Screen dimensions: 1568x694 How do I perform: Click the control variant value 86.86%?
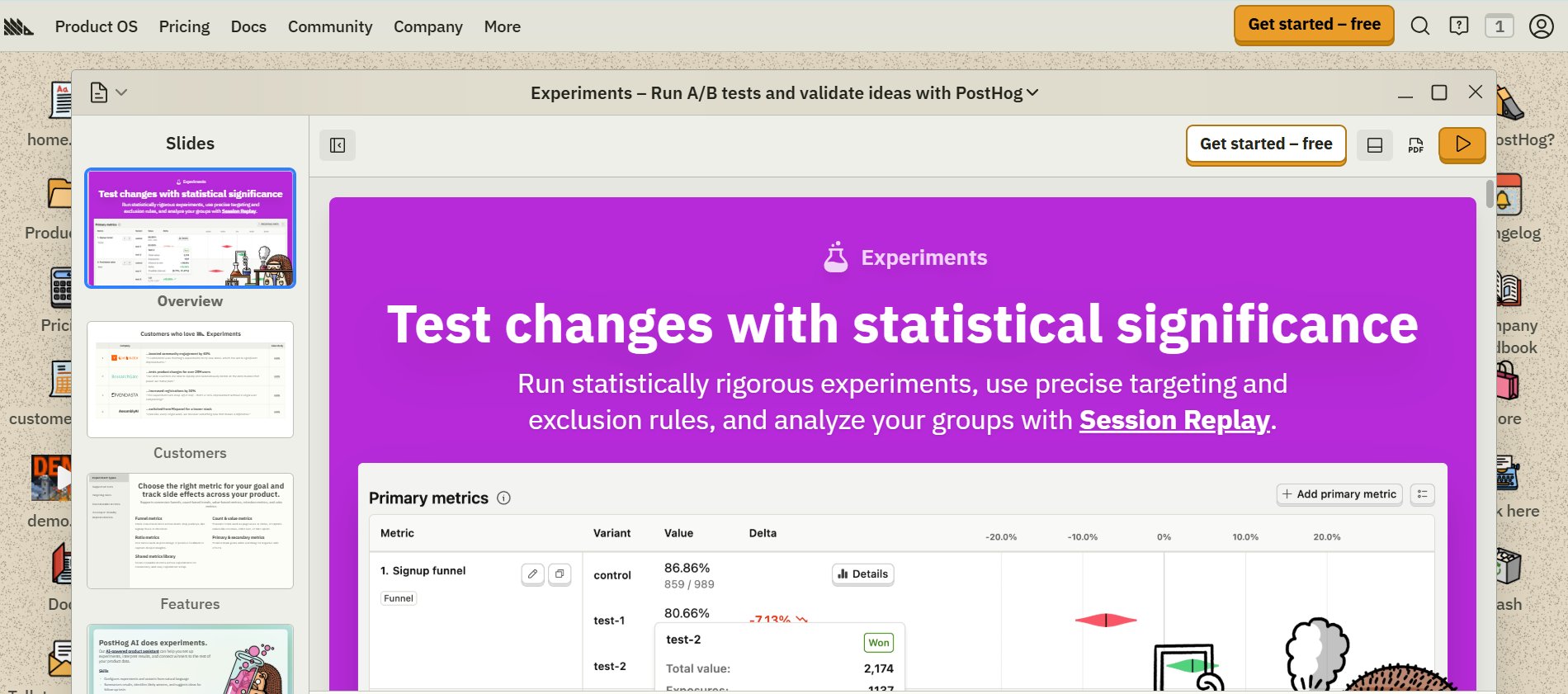[687, 568]
